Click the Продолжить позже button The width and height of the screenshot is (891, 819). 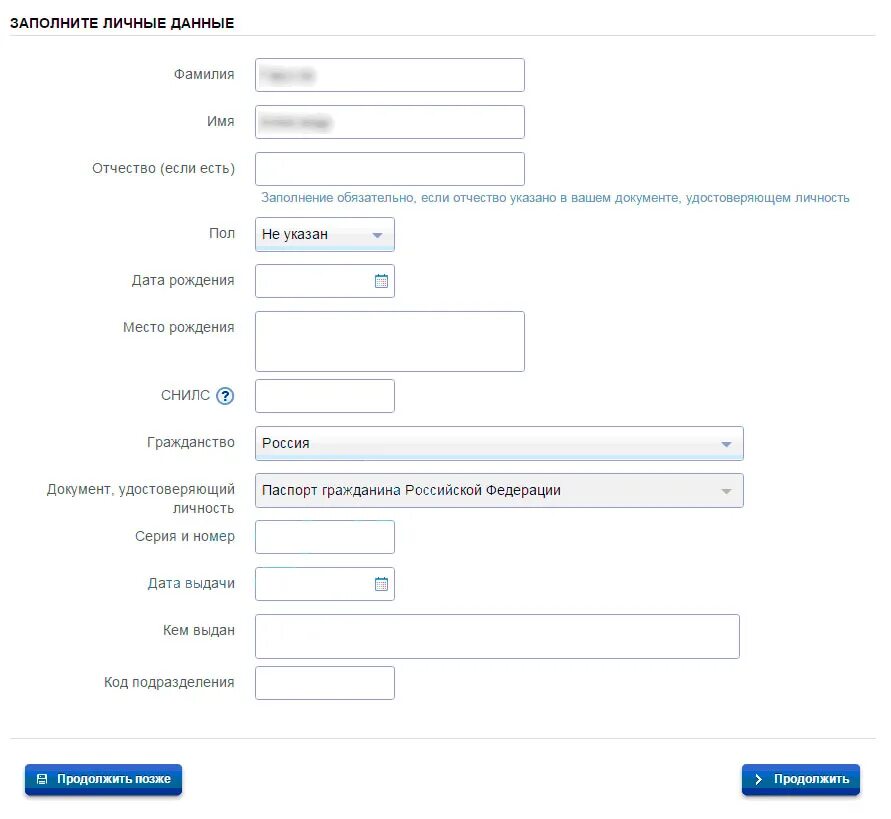[103, 779]
